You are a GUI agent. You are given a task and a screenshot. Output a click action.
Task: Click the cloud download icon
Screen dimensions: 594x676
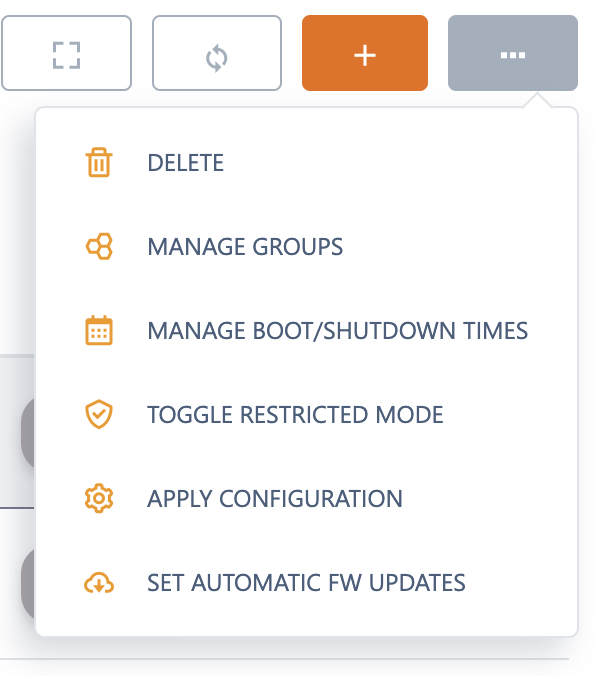(x=99, y=583)
